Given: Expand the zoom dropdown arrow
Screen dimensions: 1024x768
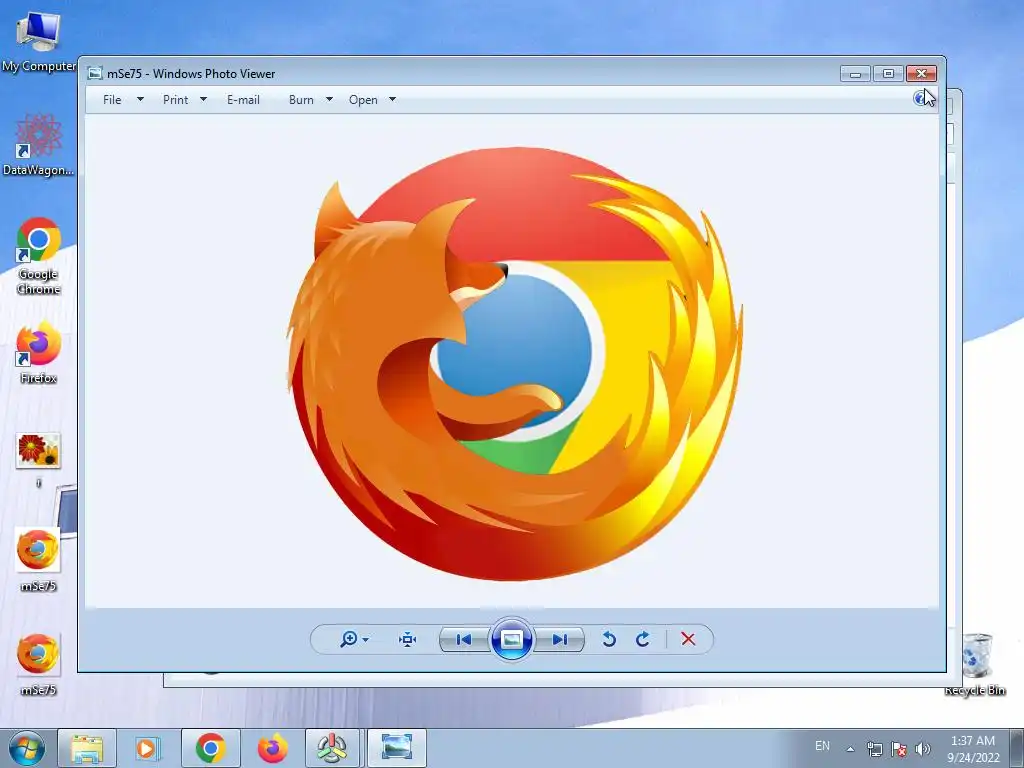Looking at the screenshot, I should tap(366, 639).
